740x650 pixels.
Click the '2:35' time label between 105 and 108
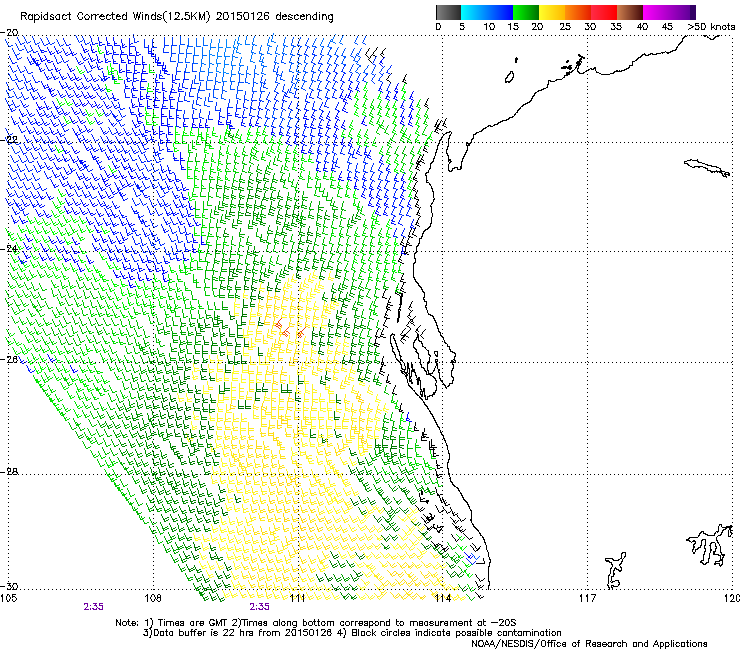93,607
